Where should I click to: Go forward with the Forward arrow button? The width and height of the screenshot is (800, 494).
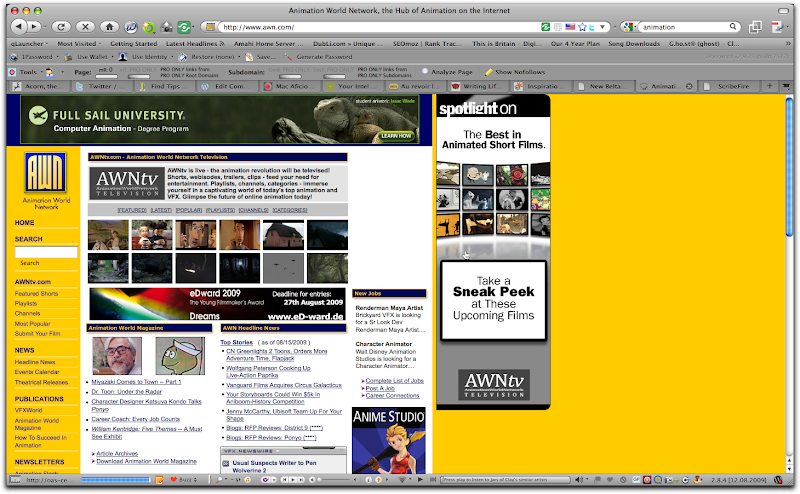pos(34,27)
